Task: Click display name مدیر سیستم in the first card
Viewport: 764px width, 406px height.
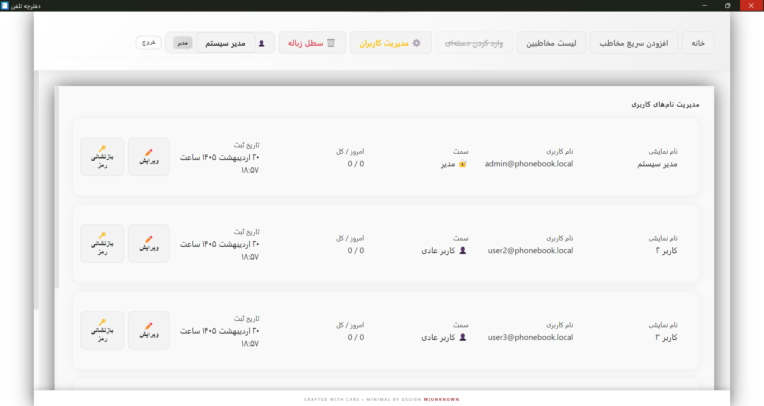Action: 657,164
